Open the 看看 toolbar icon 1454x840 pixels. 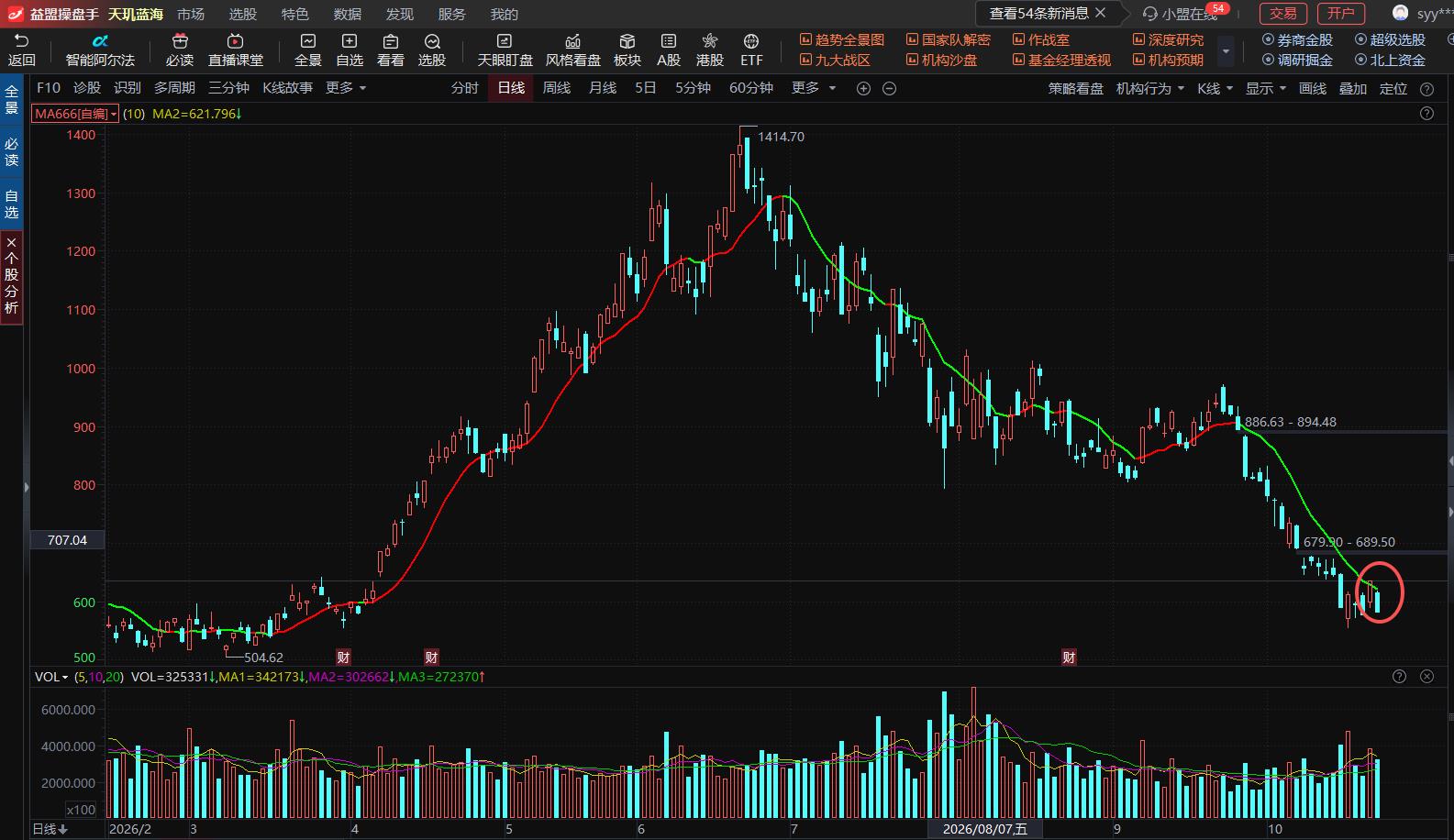click(391, 41)
